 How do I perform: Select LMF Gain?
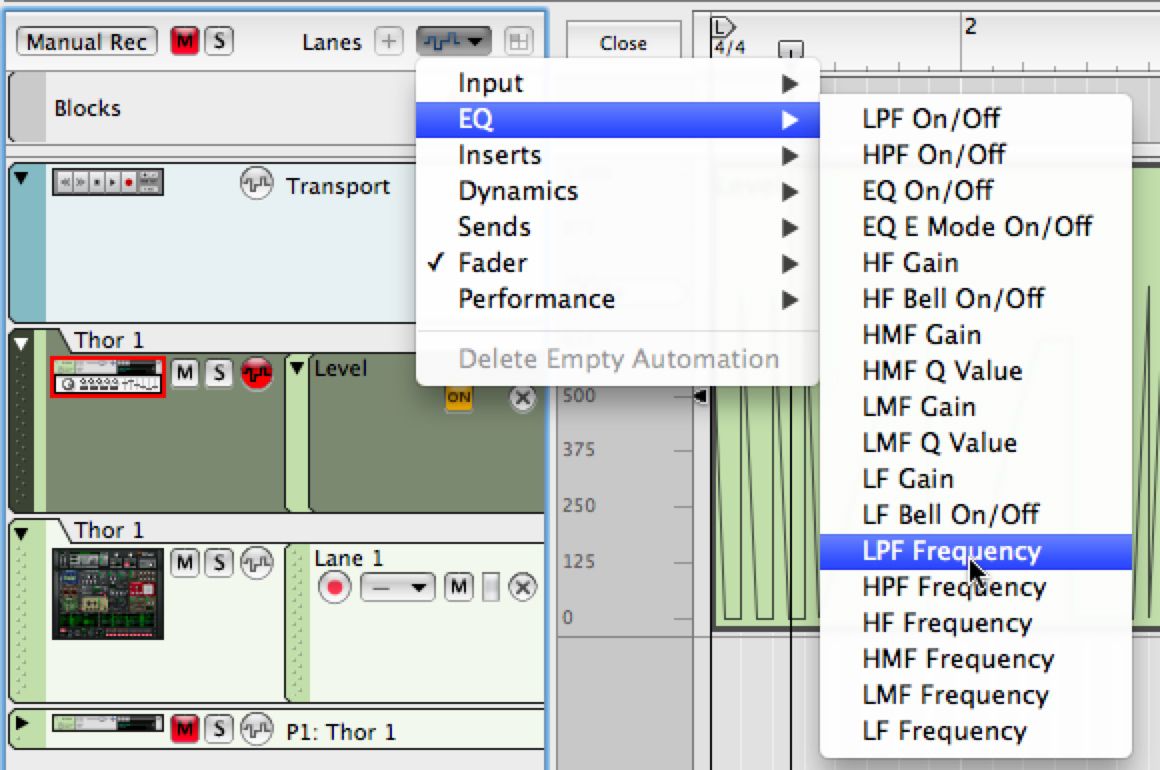tap(976, 407)
